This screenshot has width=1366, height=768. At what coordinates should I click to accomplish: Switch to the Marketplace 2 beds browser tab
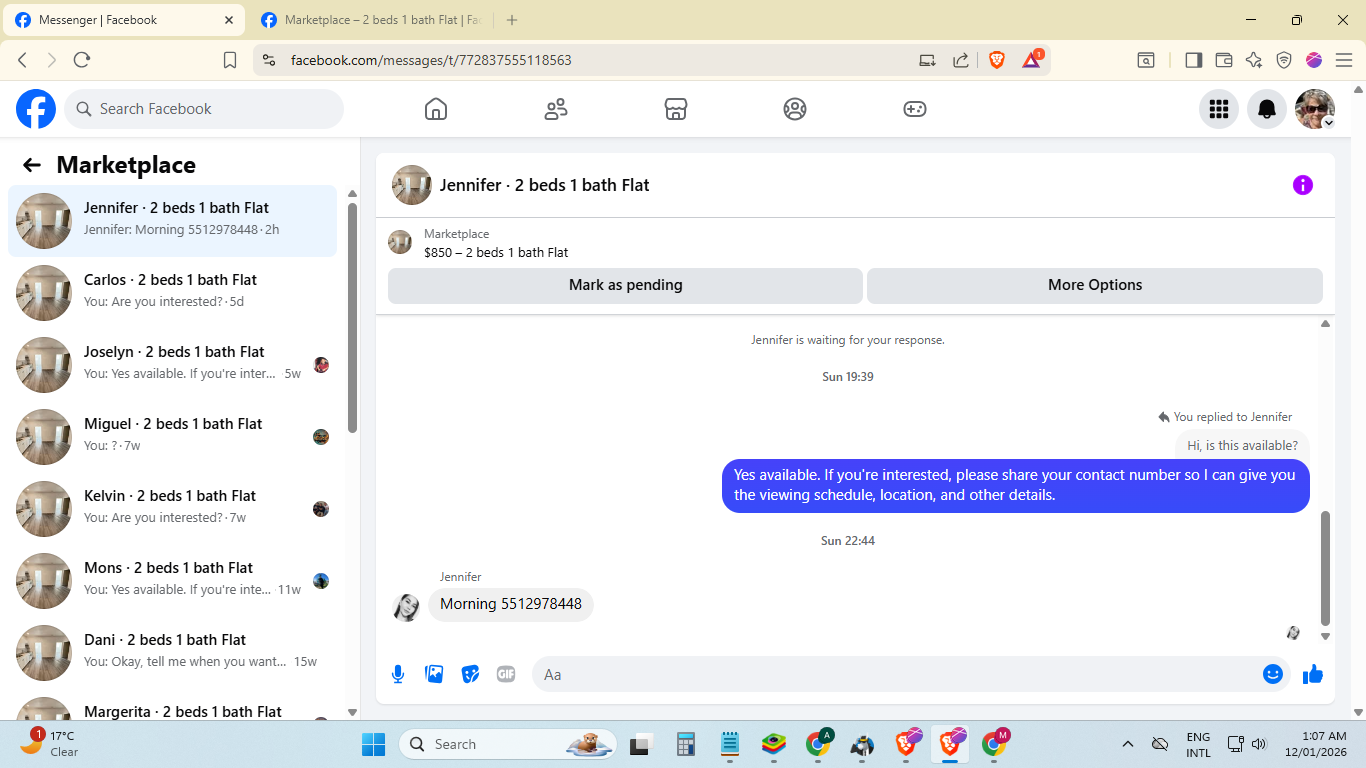point(372,20)
